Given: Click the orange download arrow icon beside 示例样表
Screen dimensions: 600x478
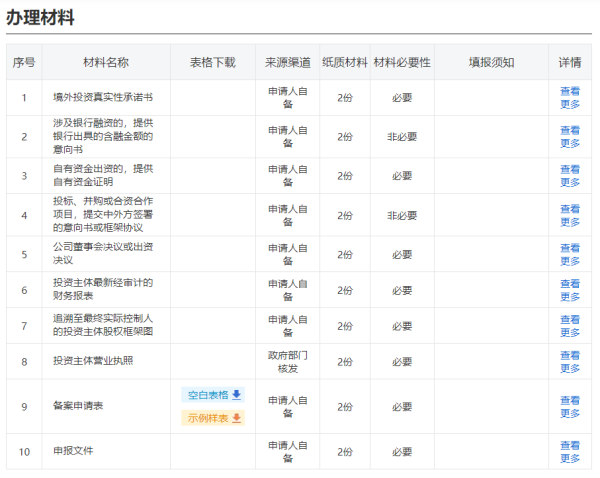Looking at the screenshot, I should click(236, 418).
